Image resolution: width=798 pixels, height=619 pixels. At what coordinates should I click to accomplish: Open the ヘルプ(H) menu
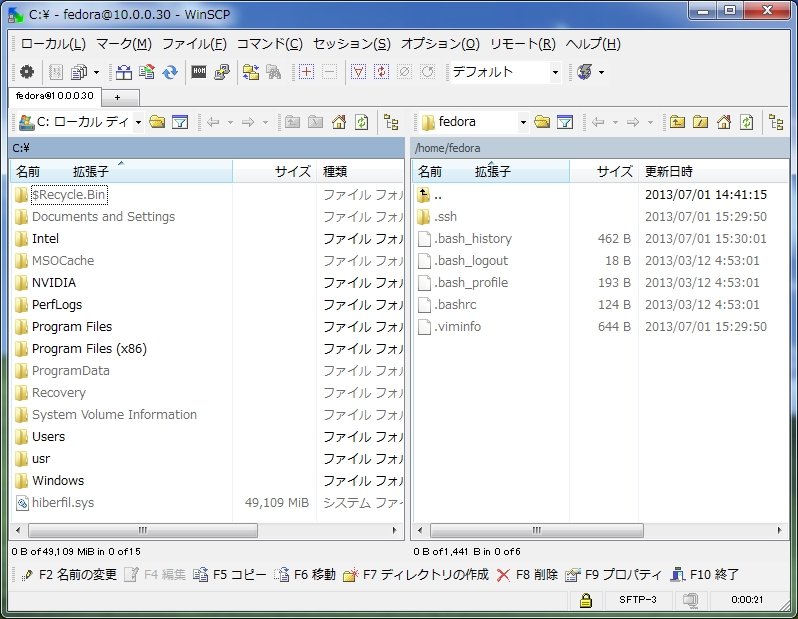point(593,44)
